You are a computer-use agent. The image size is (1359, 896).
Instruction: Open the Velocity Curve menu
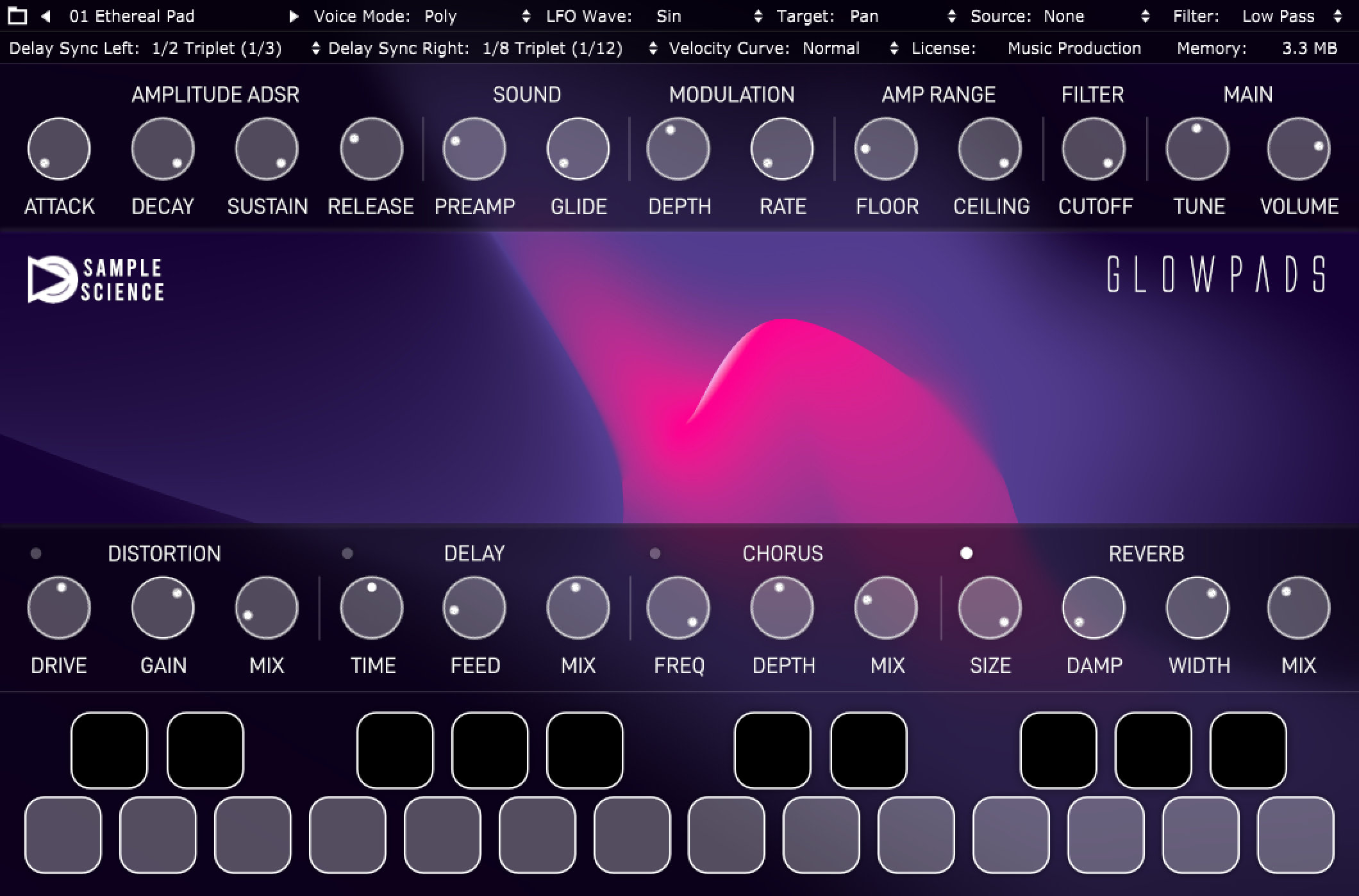coord(894,48)
